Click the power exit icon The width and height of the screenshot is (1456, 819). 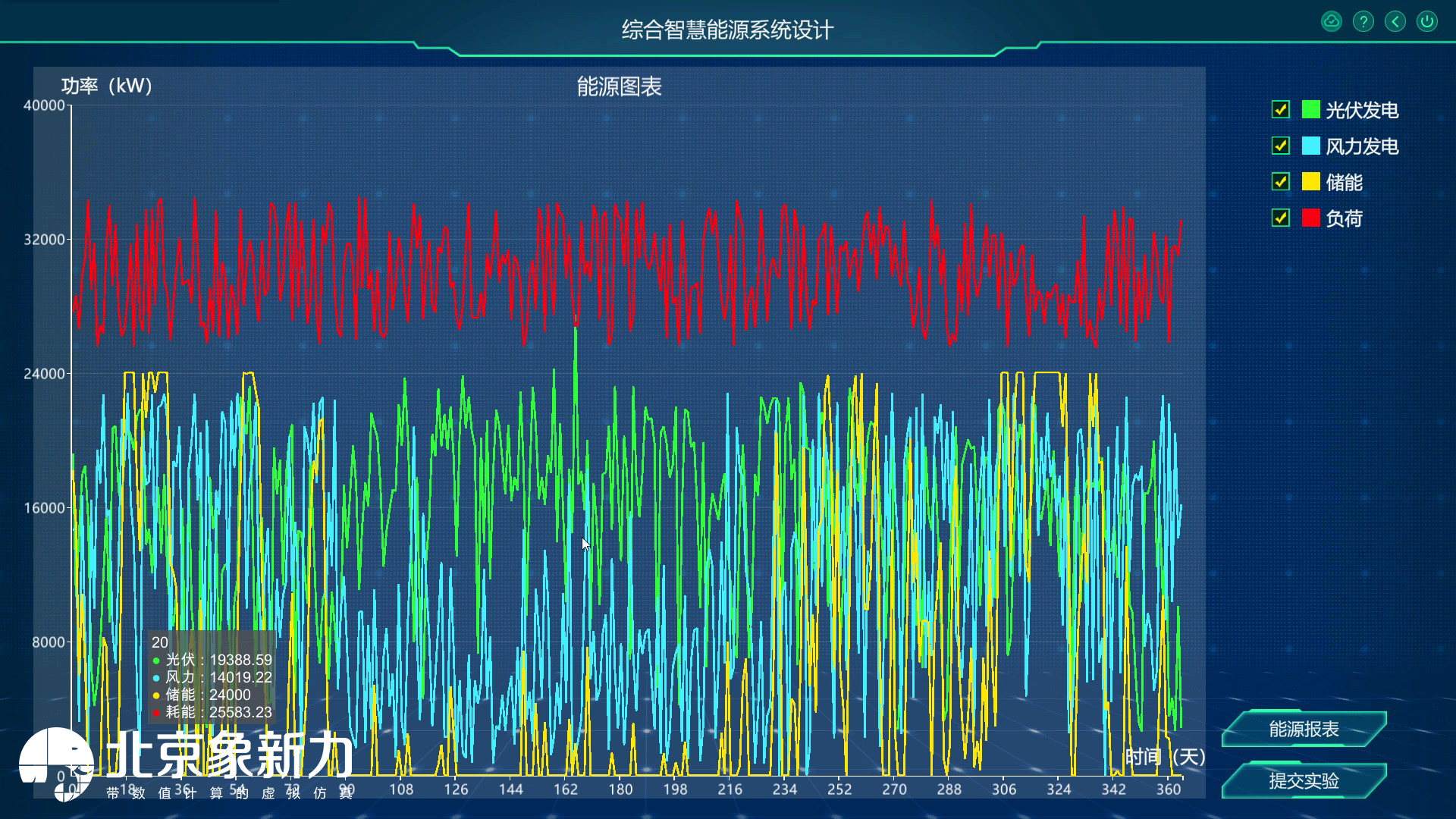pyautogui.click(x=1427, y=21)
